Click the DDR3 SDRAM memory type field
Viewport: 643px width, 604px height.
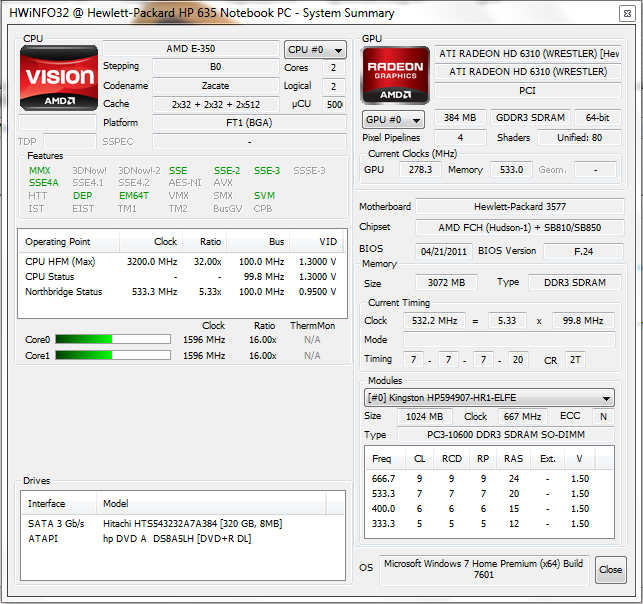point(575,283)
